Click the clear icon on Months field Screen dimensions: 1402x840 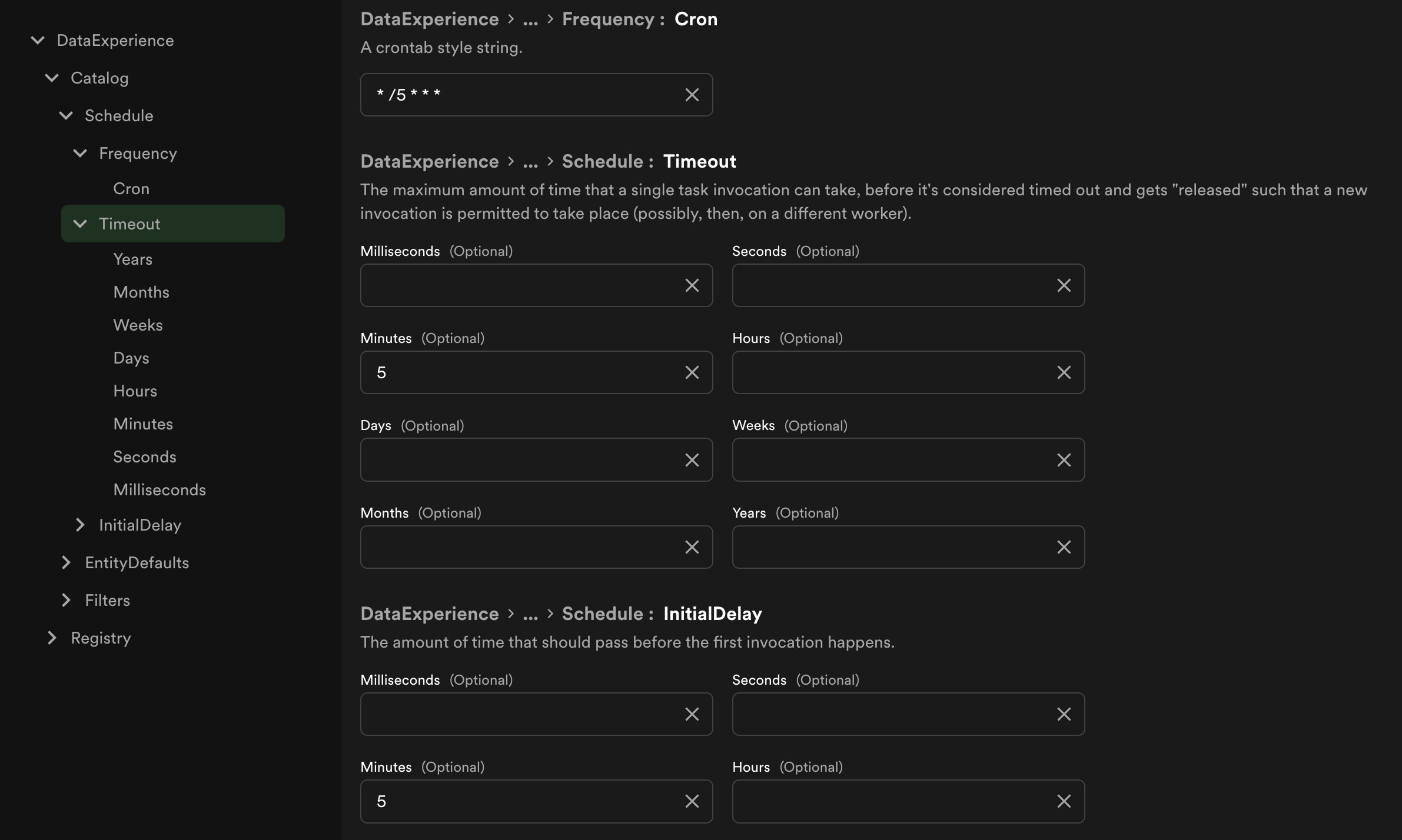pos(691,547)
